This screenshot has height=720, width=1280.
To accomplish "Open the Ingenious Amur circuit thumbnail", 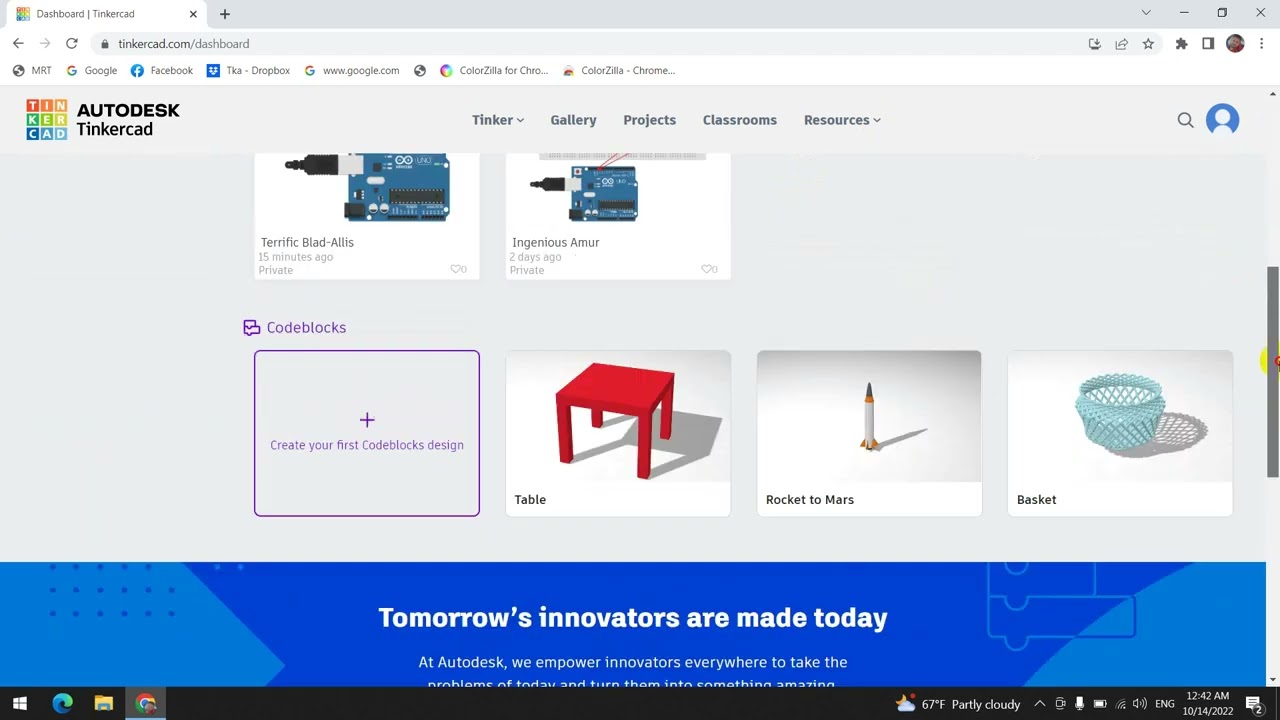I will click(x=618, y=188).
